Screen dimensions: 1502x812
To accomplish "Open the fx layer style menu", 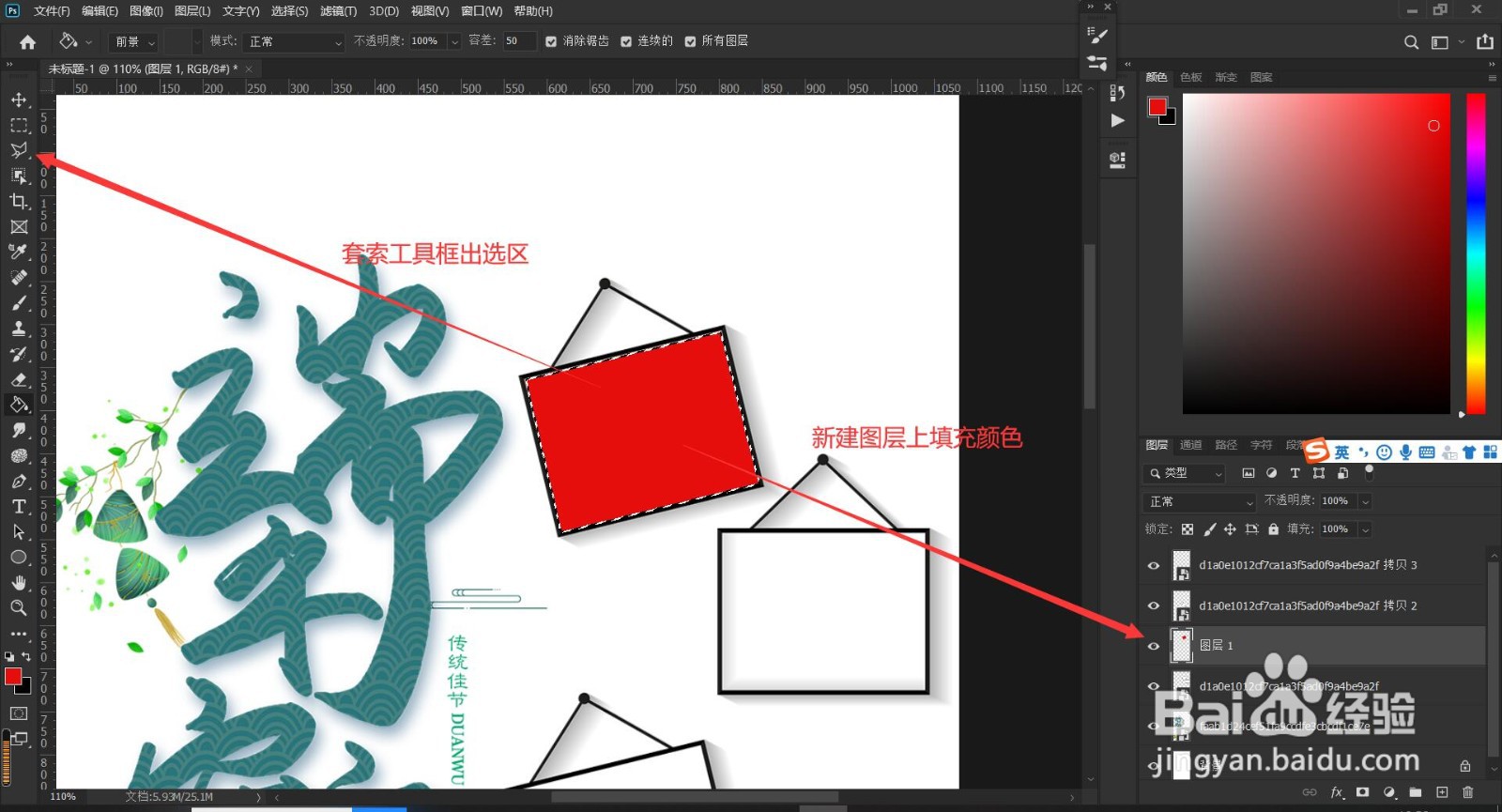I will point(1337,792).
